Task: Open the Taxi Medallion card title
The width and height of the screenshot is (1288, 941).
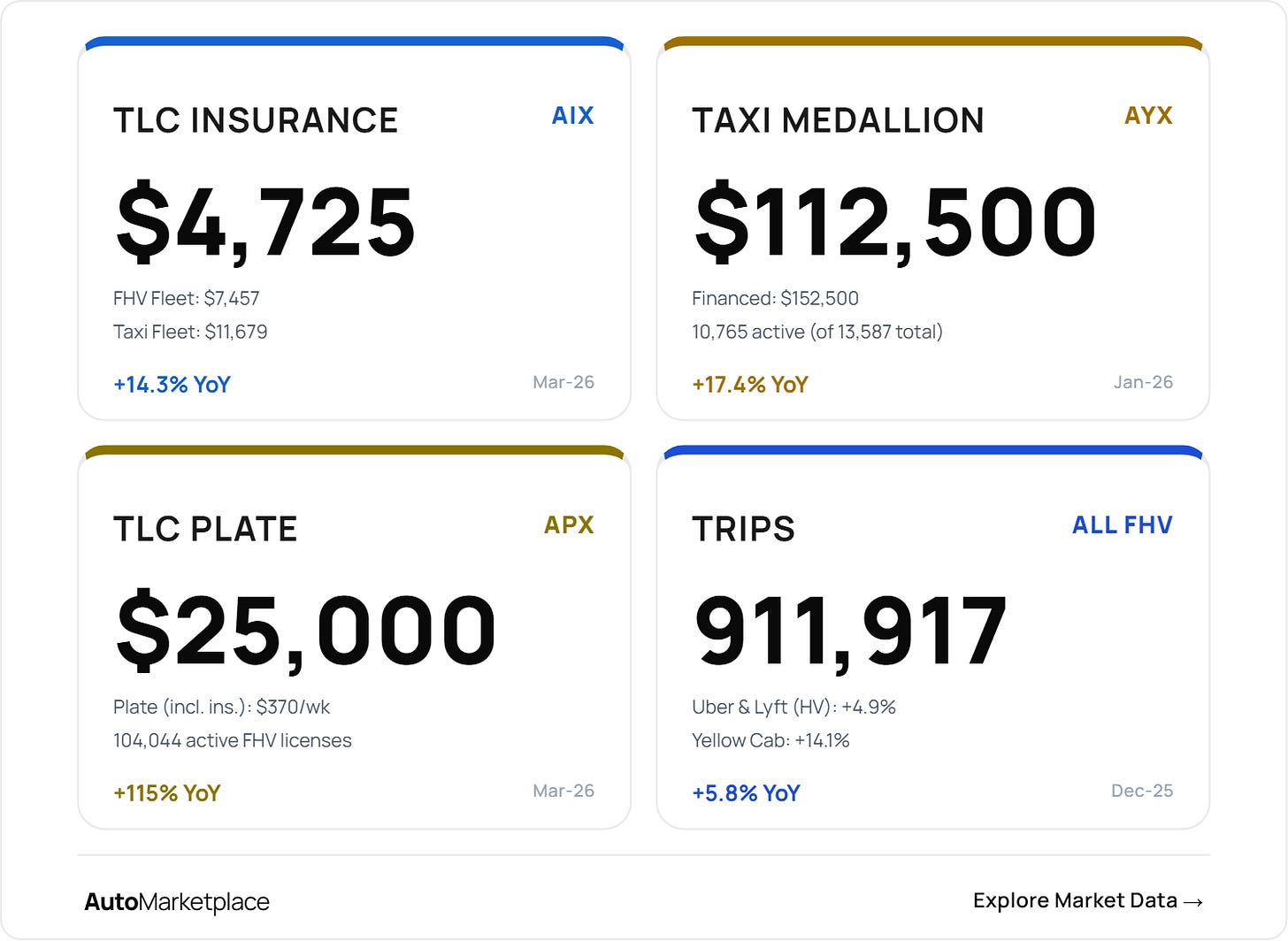Action: 838,120
